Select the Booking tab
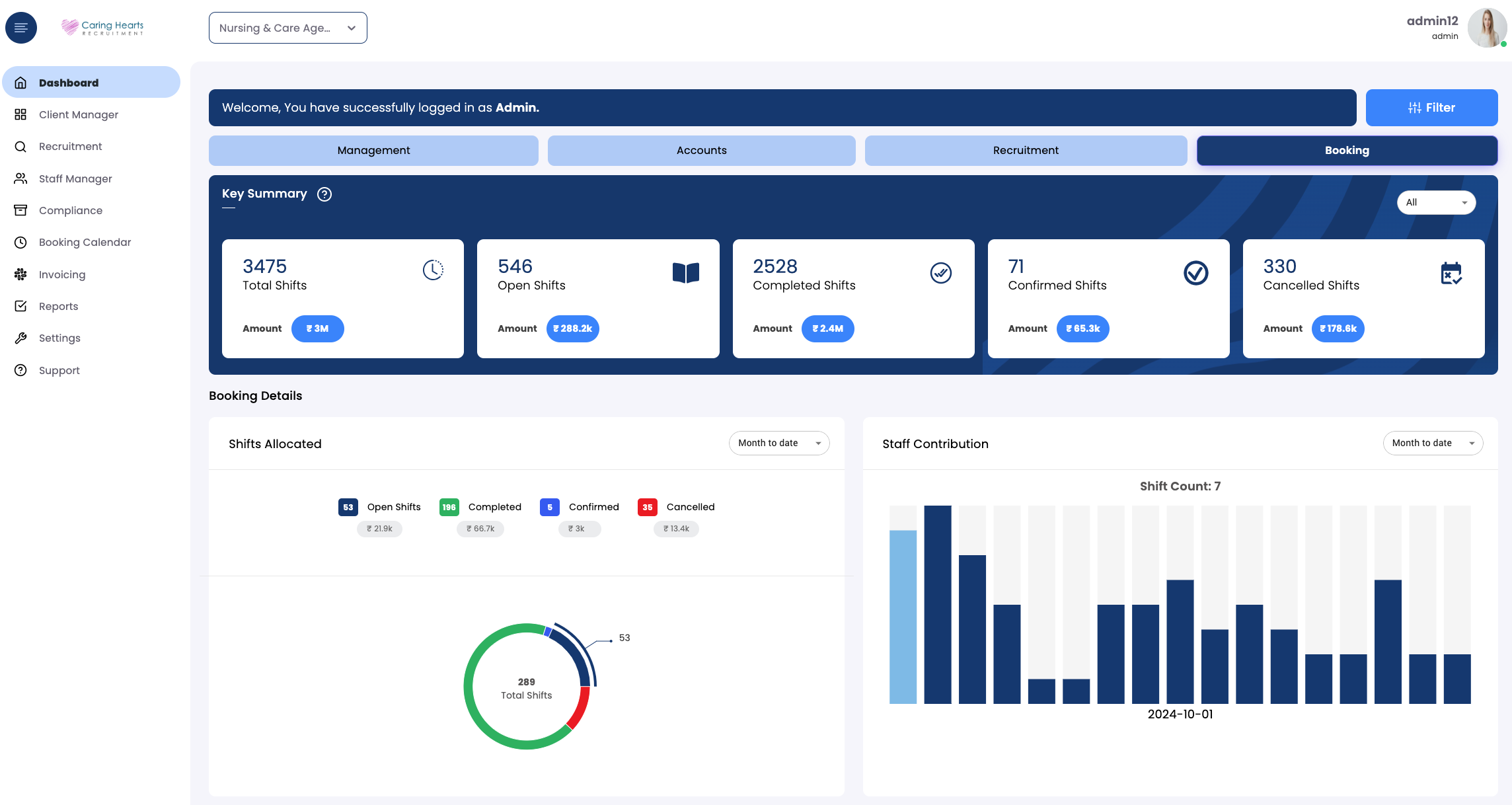Image resolution: width=1512 pixels, height=805 pixels. pos(1347,150)
